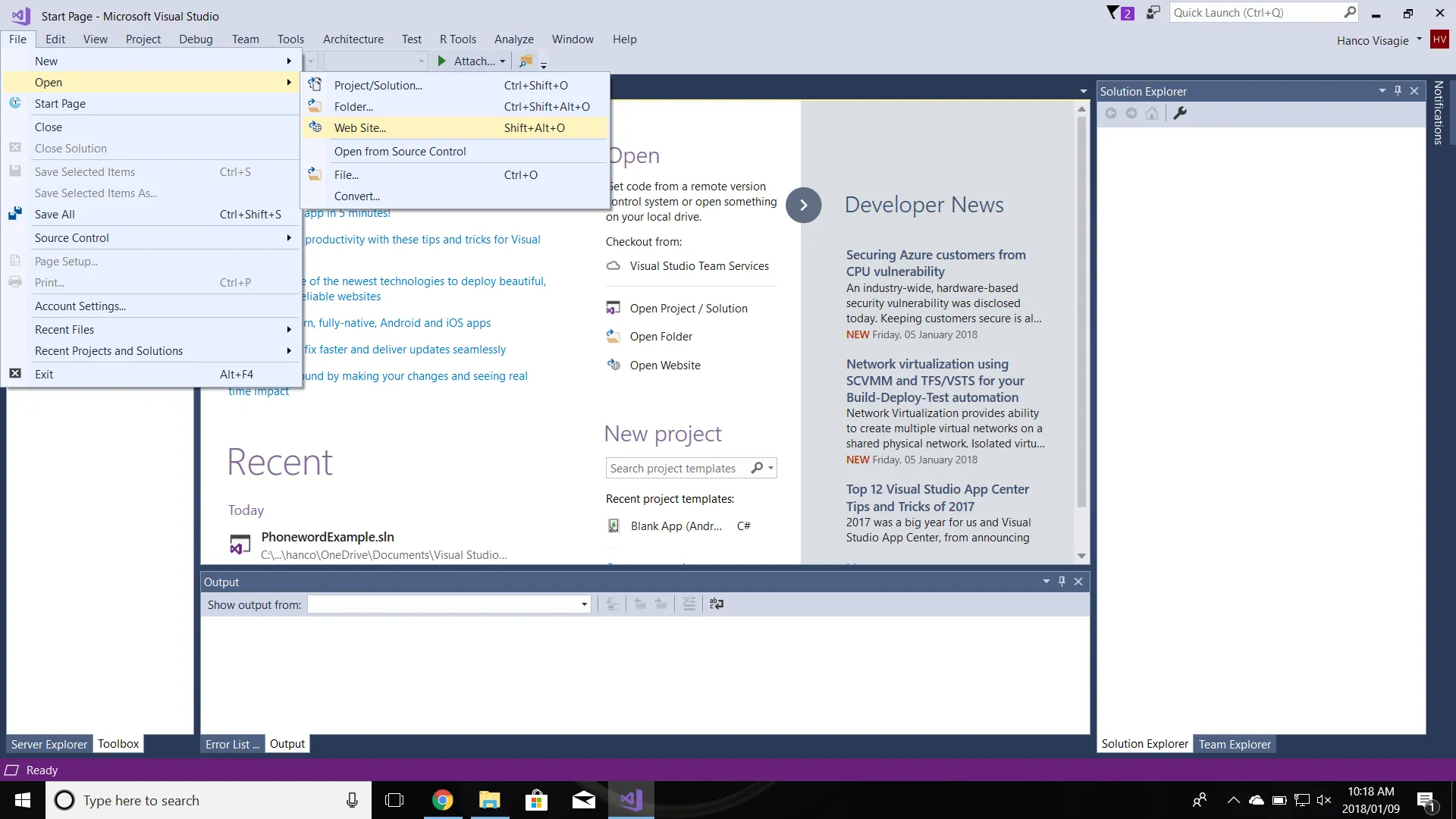
Task: Toggle auto-hide pin on Solution Explorer
Action: (x=1398, y=91)
